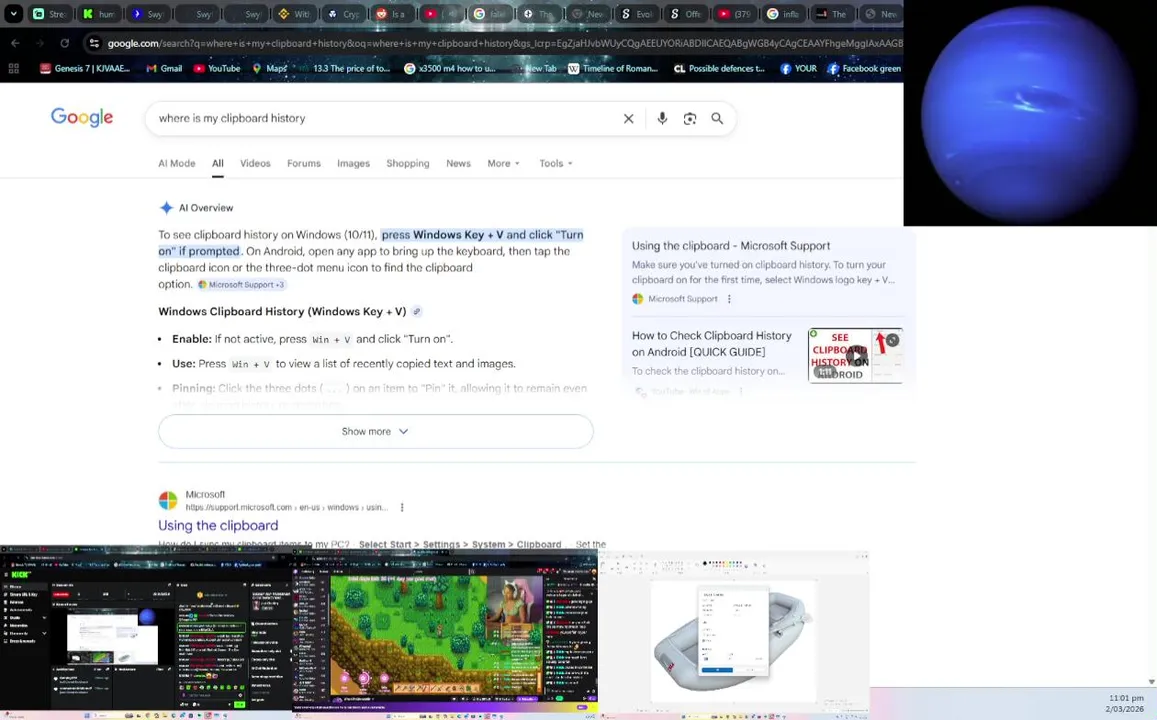Switch to the 'Cryp' browser tab
Screen dimensions: 1157x720
[x=343, y=13]
